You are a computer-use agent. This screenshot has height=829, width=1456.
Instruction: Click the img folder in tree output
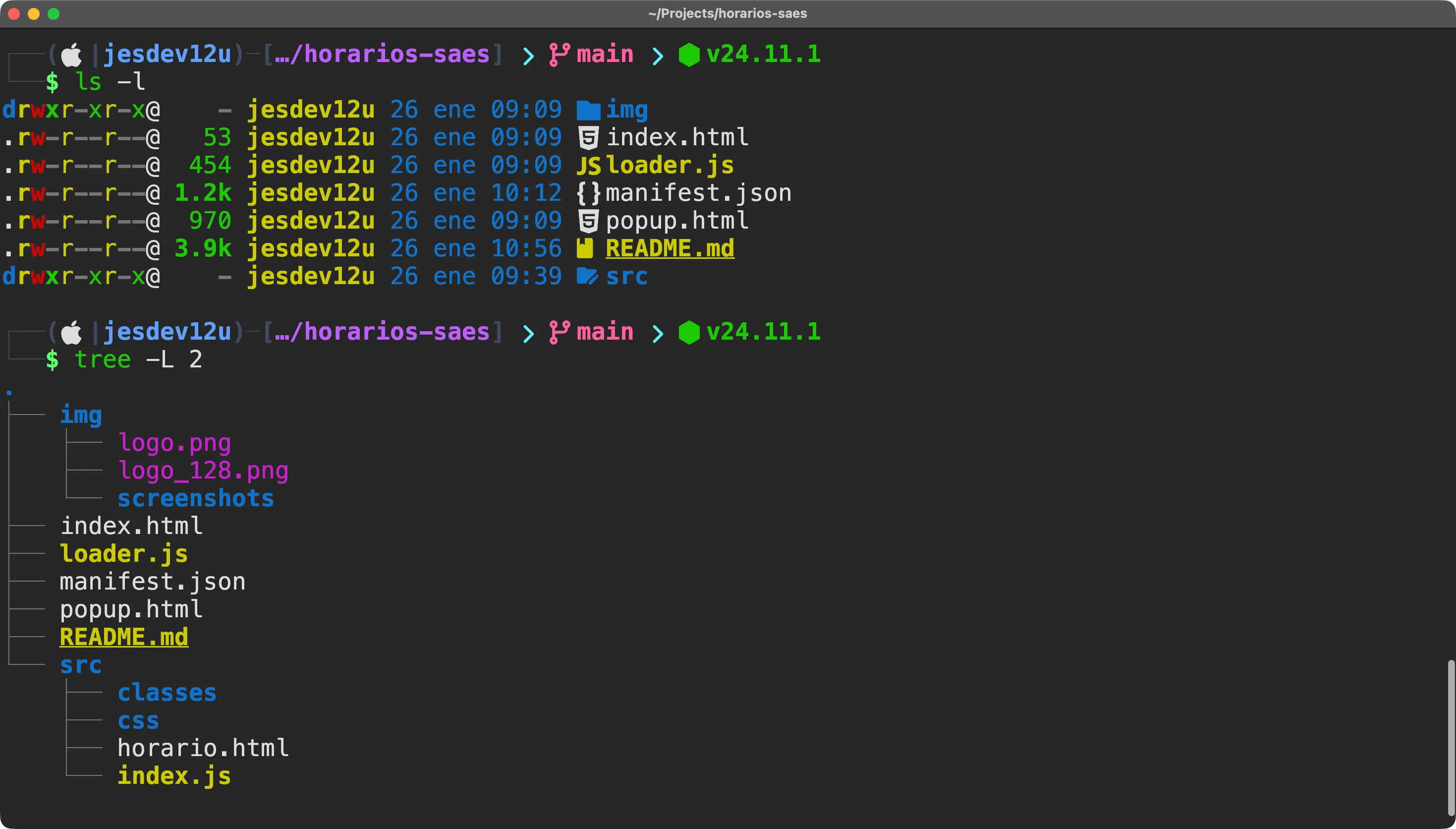click(81, 414)
